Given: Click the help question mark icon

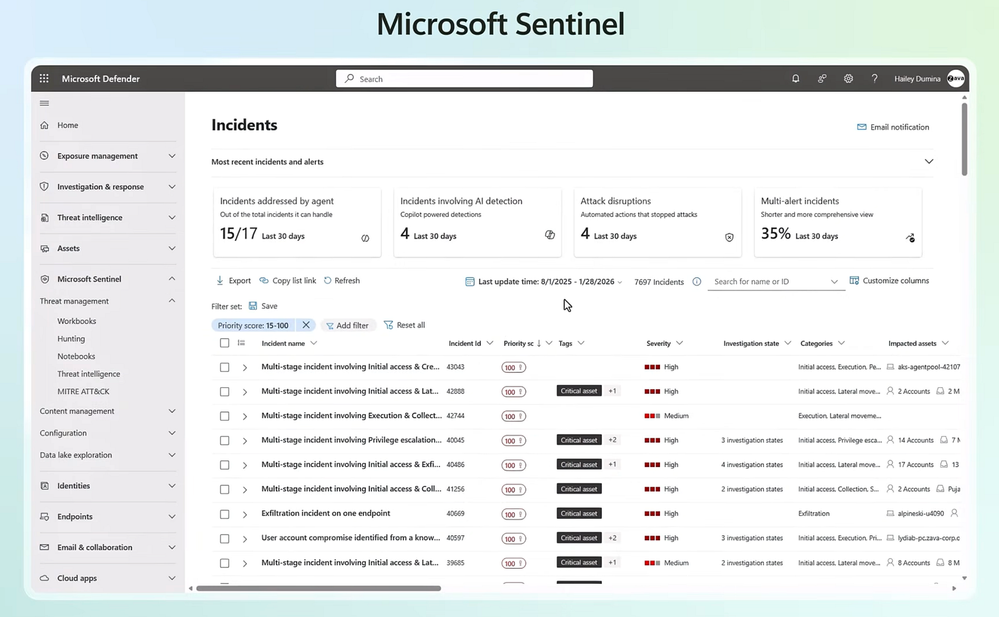Looking at the screenshot, I should pyautogui.click(x=875, y=79).
